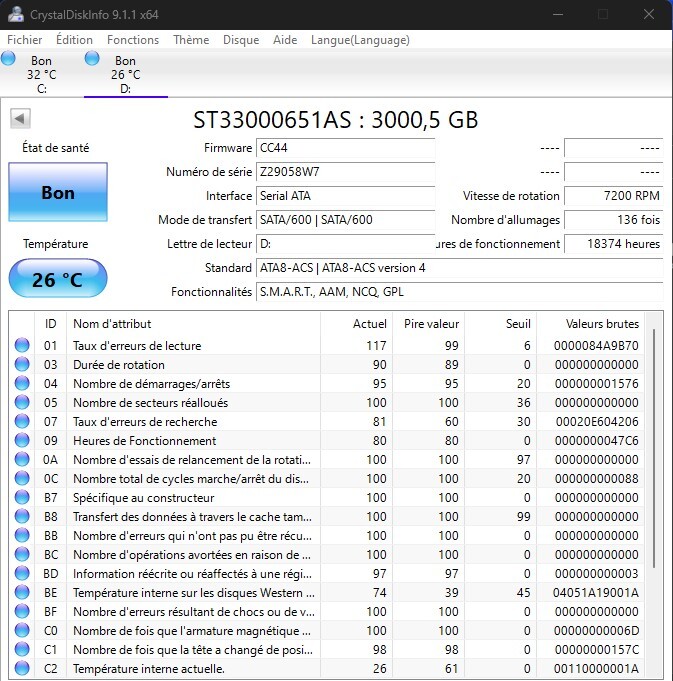
Task: Click the 26 °C temperature button
Action: (57, 279)
